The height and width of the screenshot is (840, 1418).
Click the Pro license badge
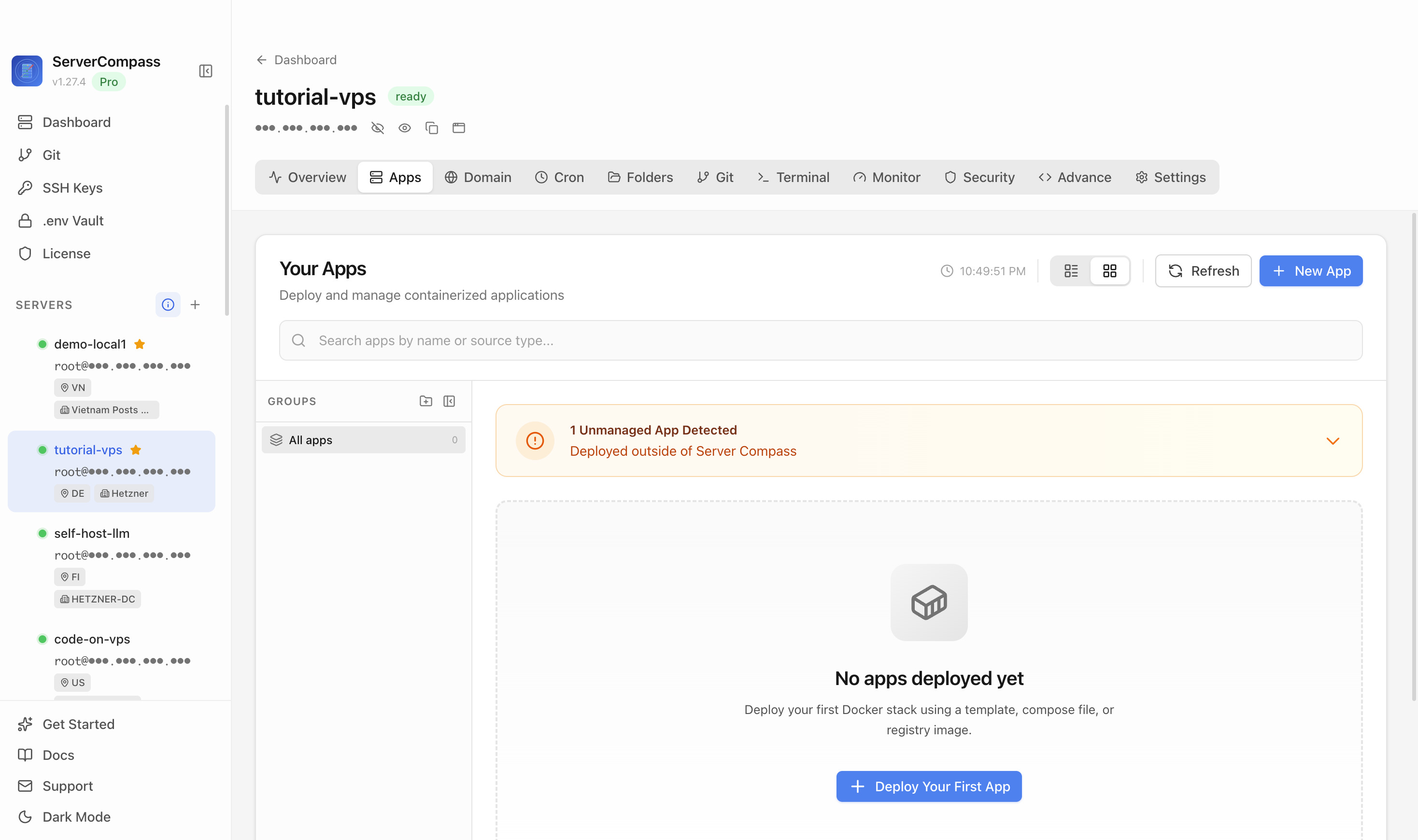[x=109, y=82]
